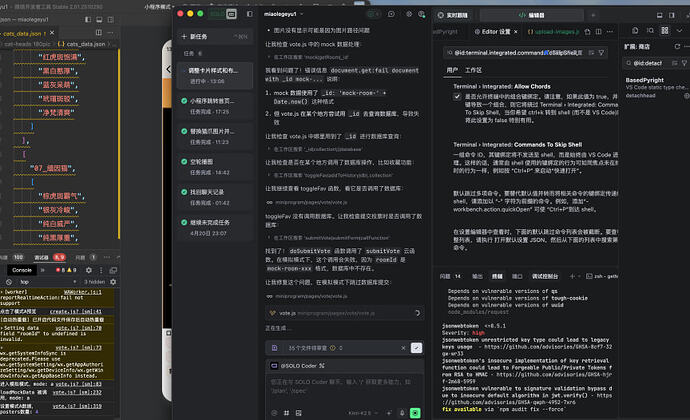The width and height of the screenshot is (690, 420).
Task: Expand more DevTools tabs chevron
Action: pos(43,270)
